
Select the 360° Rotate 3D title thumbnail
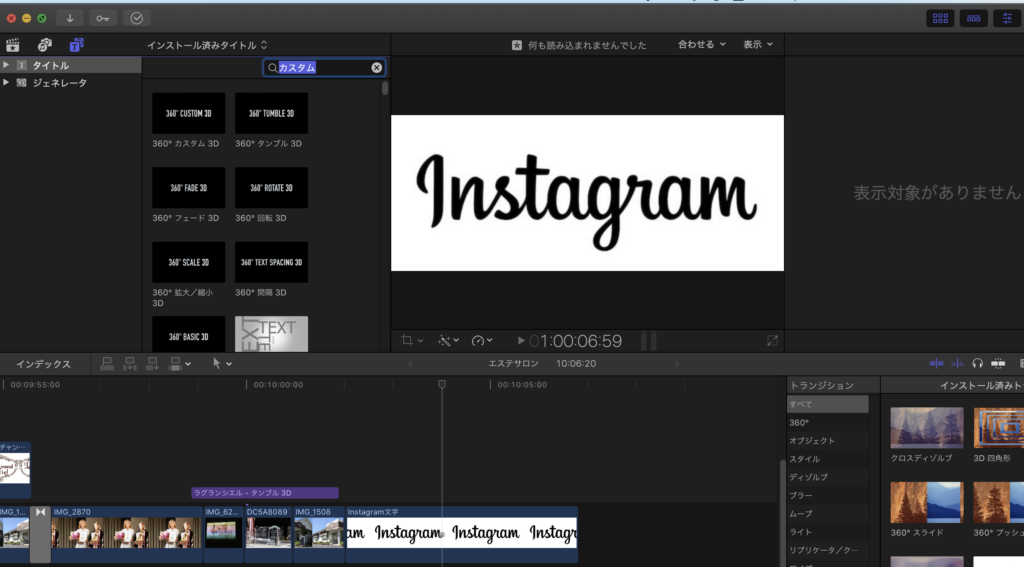pos(271,187)
